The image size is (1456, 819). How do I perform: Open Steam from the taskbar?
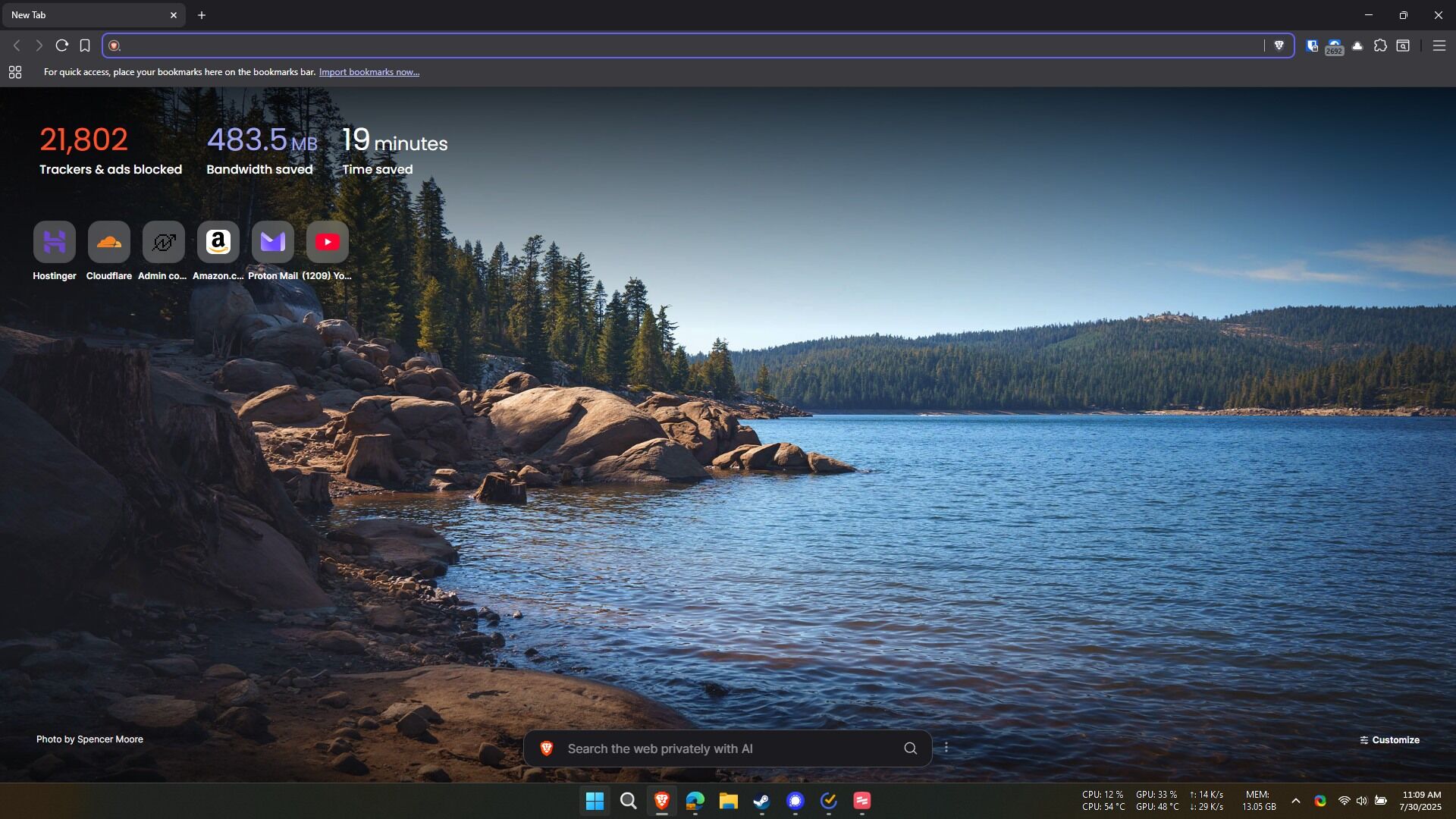tap(761, 801)
